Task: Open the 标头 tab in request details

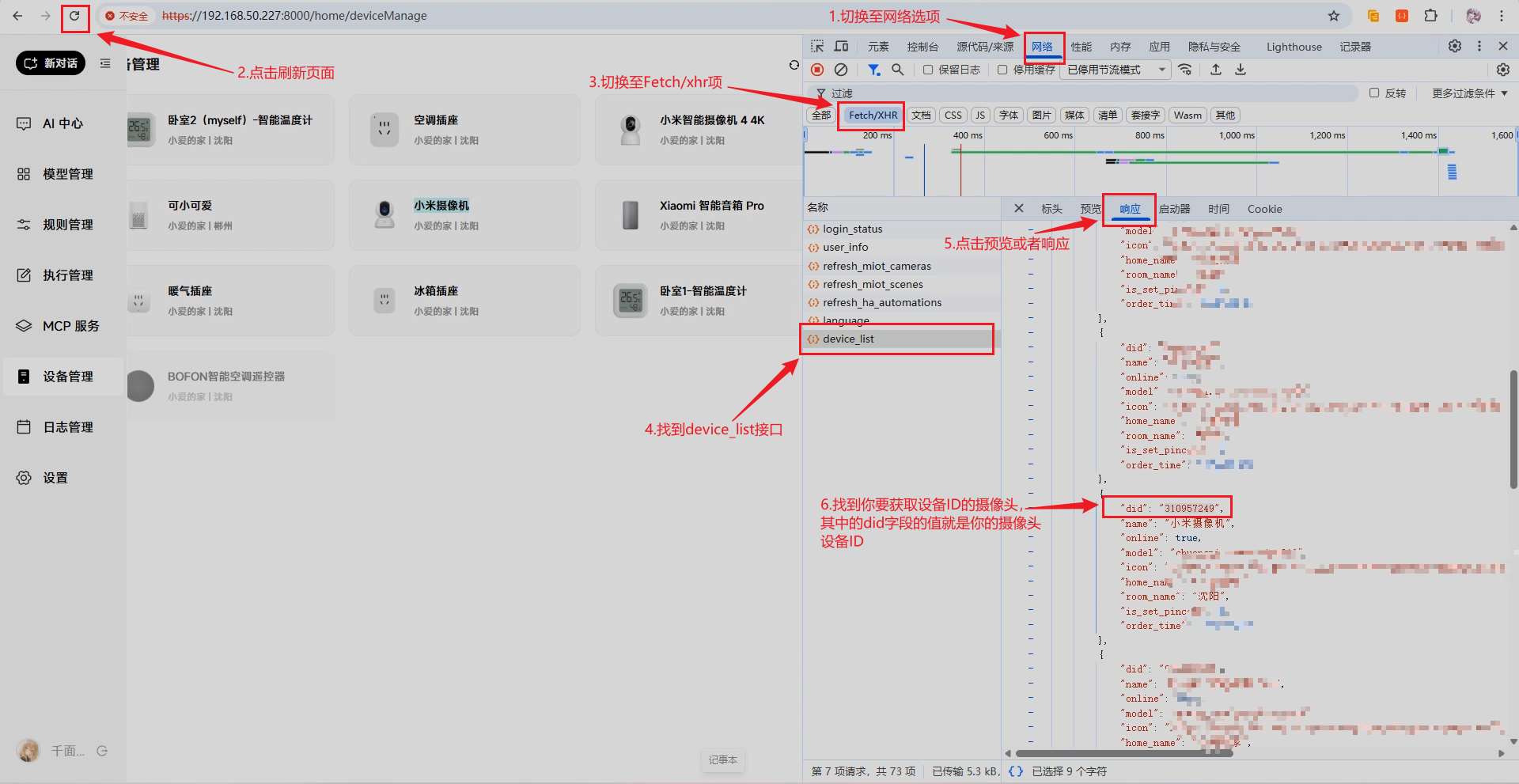Action: [1051, 209]
